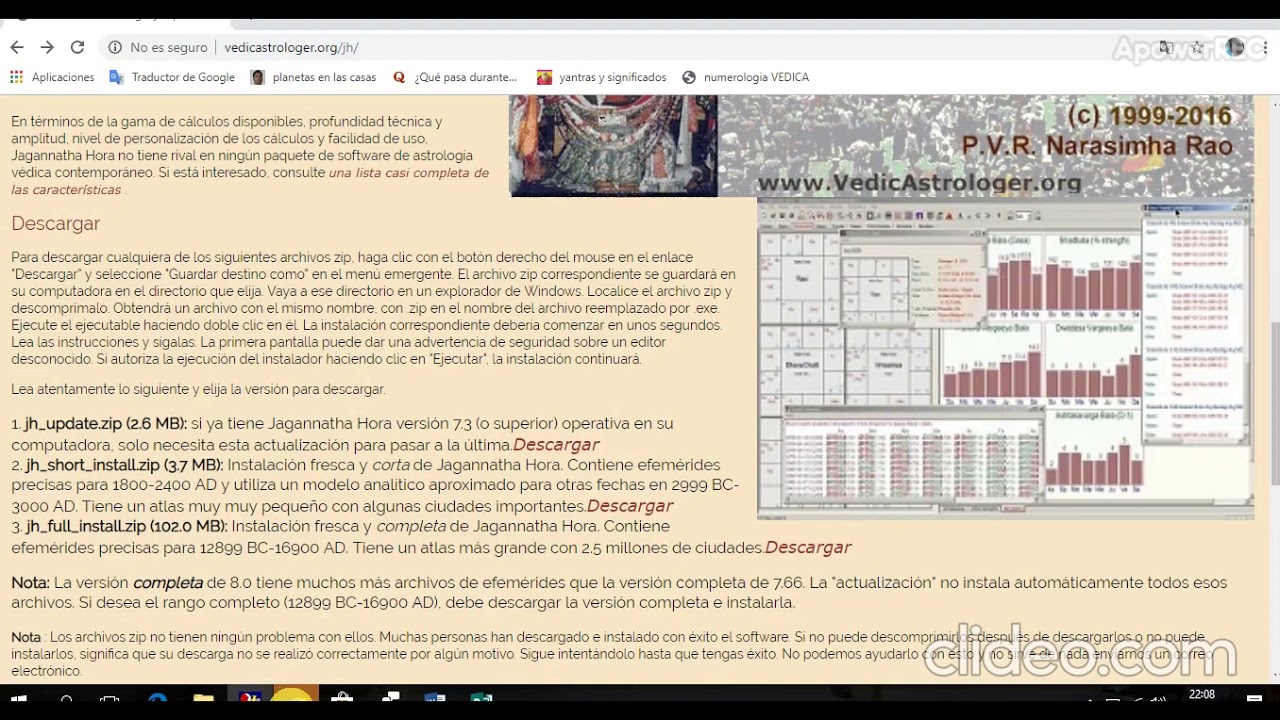Click the page vertical scrollbar
This screenshot has height=720, width=1280.
pyautogui.click(x=1273, y=390)
